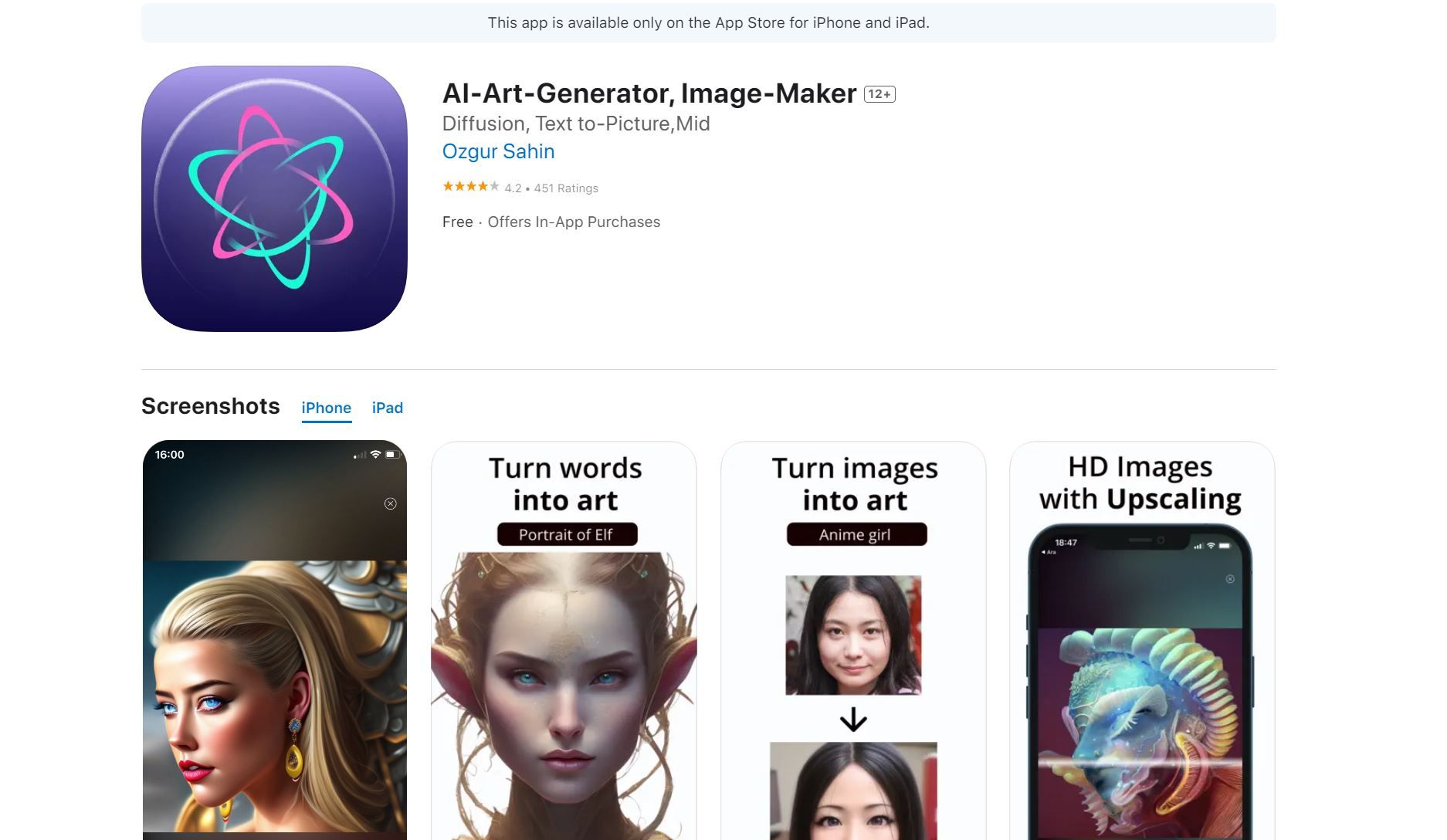Click the 4.2 average rating value
This screenshot has width=1447, height=840.
click(x=512, y=188)
